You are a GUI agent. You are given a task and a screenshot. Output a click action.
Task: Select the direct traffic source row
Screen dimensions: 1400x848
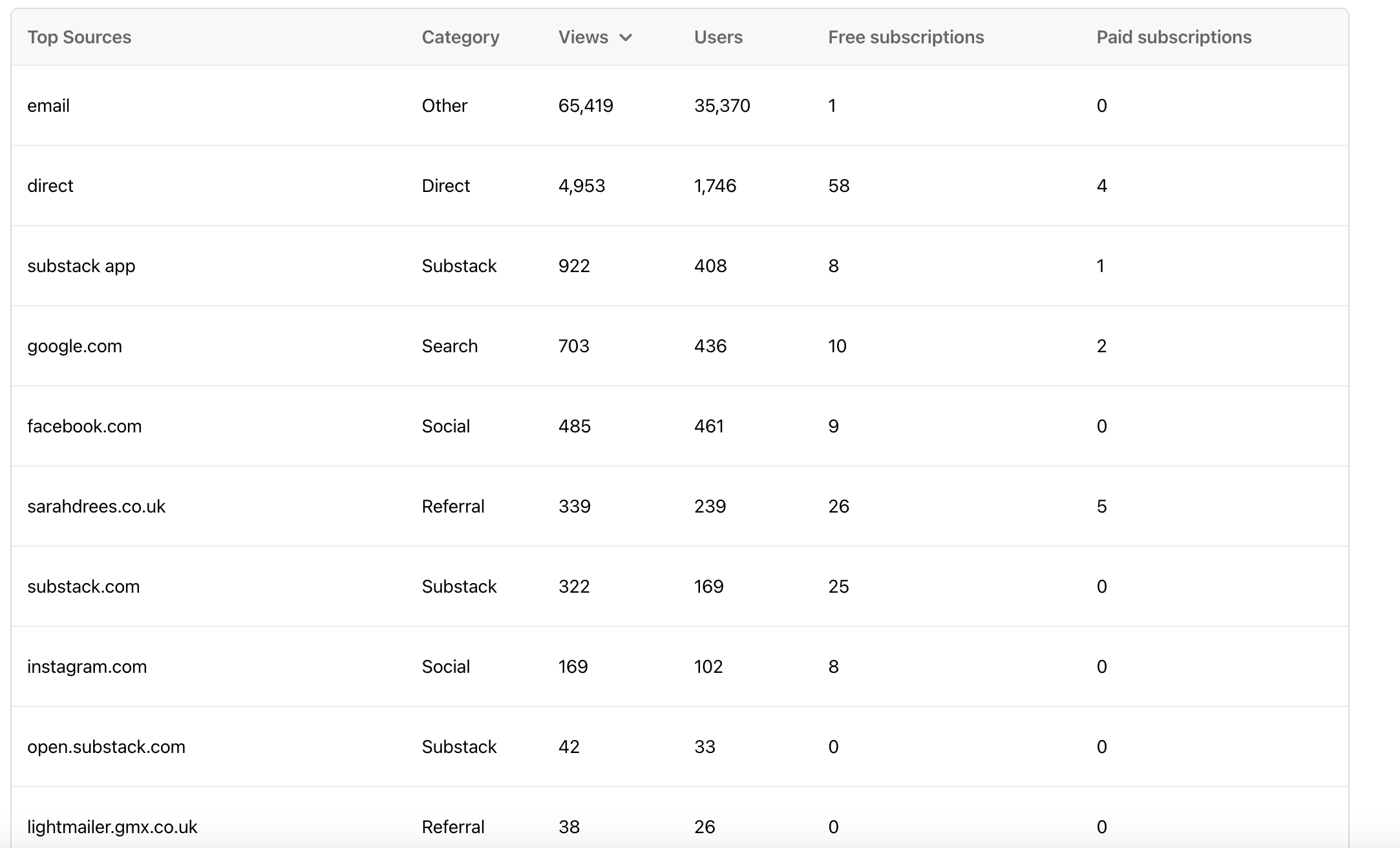pos(50,185)
